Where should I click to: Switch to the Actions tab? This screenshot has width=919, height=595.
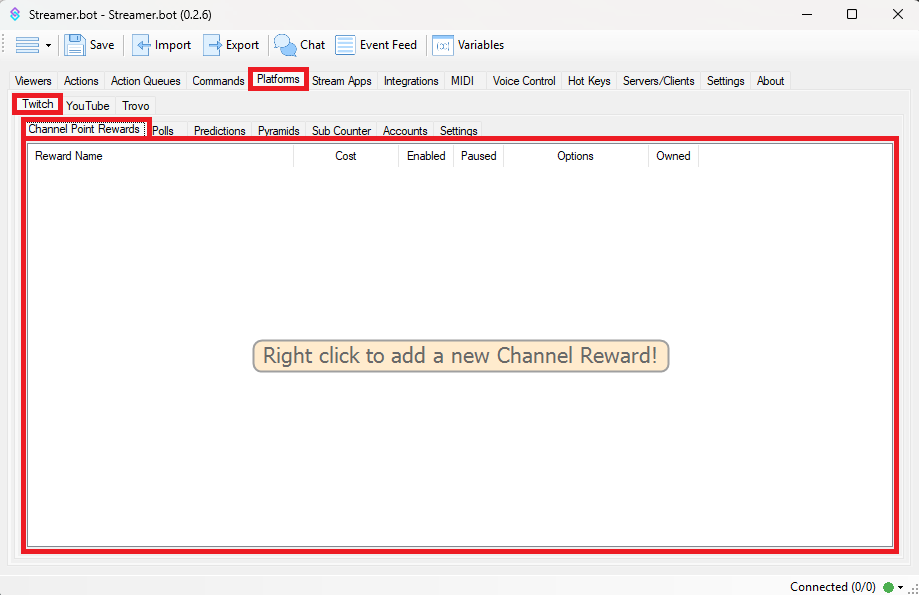pos(81,81)
